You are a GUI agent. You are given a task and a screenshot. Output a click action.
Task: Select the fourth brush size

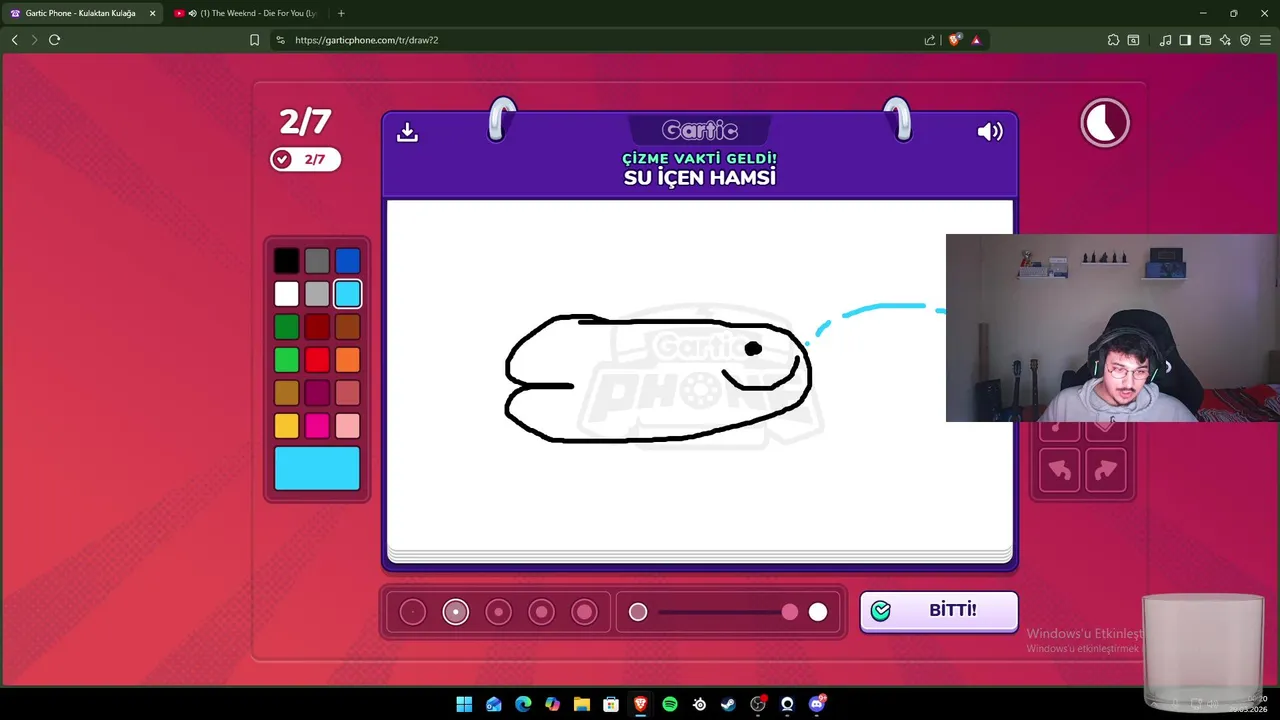541,612
